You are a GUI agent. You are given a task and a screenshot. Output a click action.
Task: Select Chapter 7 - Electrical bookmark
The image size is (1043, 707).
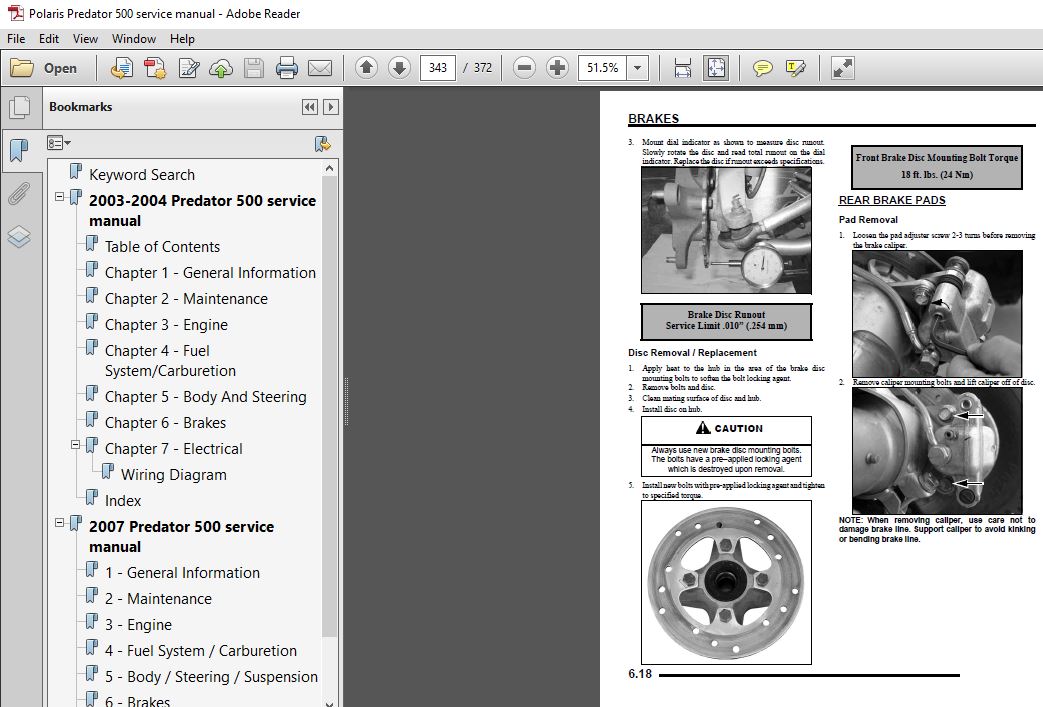[174, 449]
